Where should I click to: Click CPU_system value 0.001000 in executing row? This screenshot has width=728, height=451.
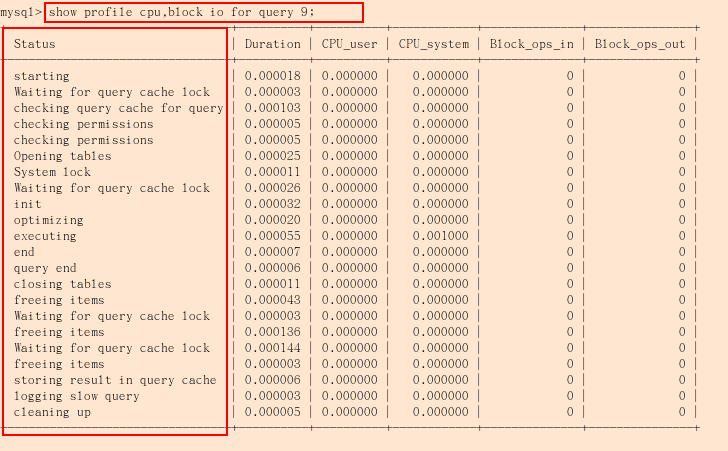pos(441,236)
